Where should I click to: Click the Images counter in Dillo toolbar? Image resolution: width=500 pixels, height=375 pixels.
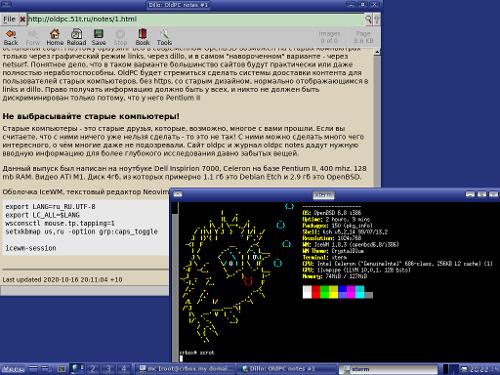pyautogui.click(x=329, y=37)
